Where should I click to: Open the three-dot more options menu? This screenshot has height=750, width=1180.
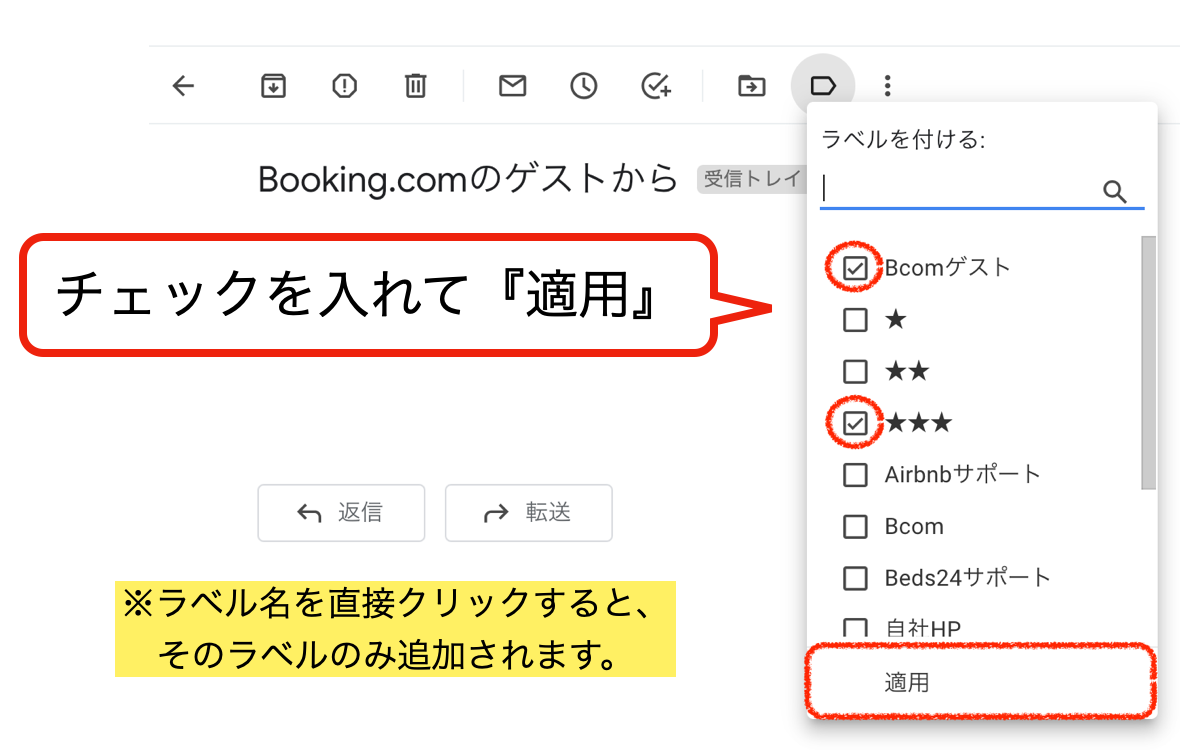pos(887,86)
